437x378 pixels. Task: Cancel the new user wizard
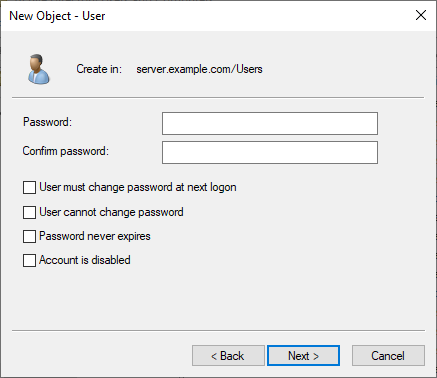pos(388,356)
